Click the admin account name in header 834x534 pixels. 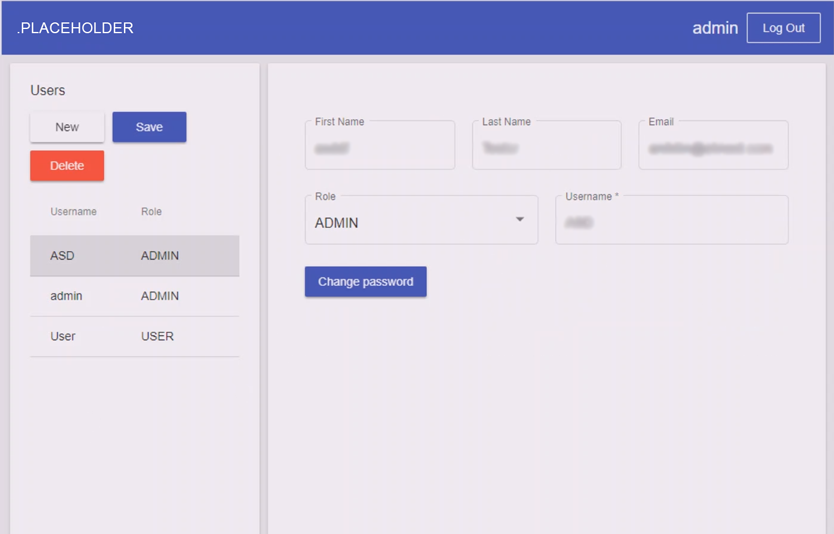pos(714,28)
